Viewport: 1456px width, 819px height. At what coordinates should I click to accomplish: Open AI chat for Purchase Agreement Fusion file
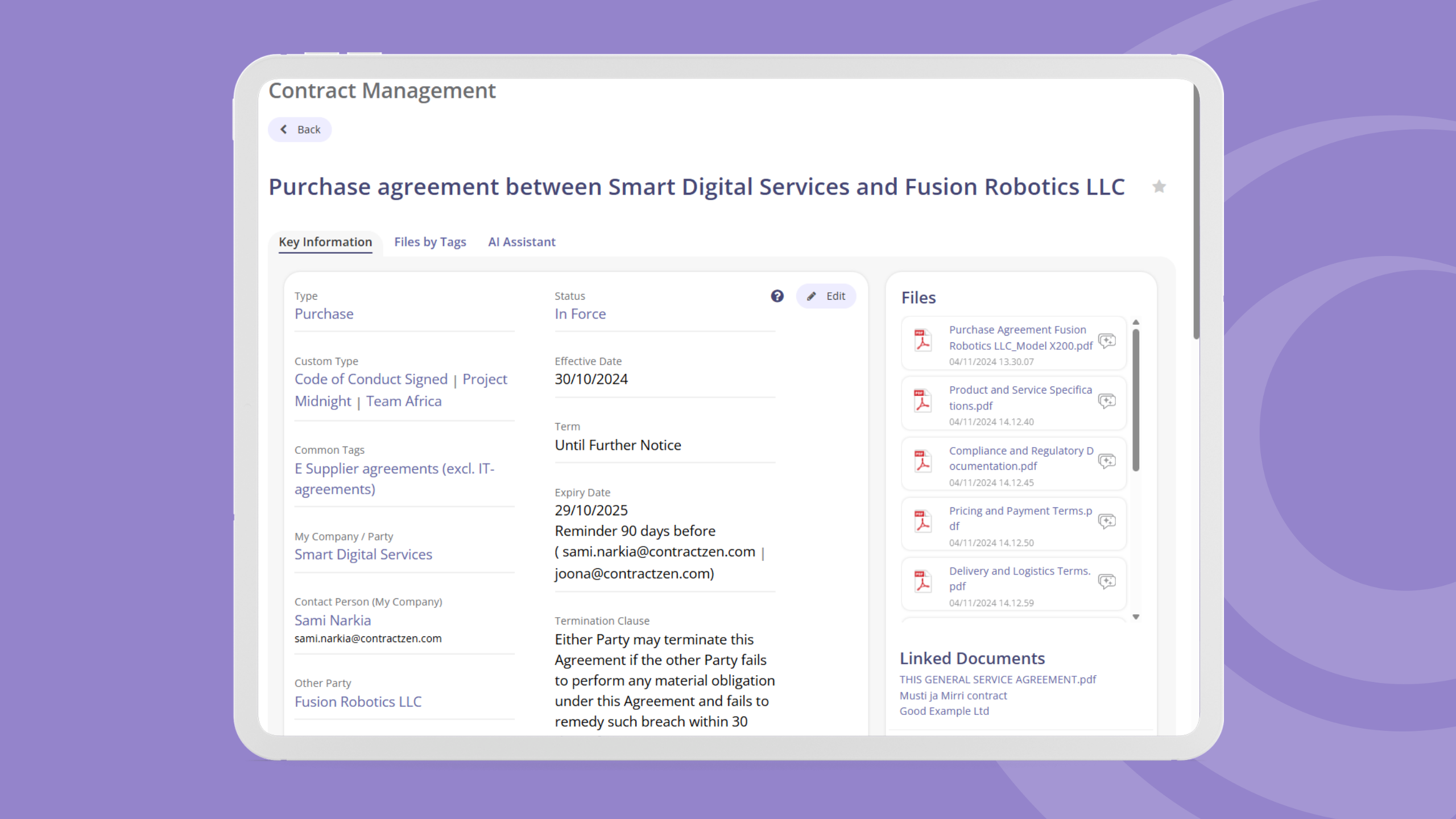coord(1106,341)
